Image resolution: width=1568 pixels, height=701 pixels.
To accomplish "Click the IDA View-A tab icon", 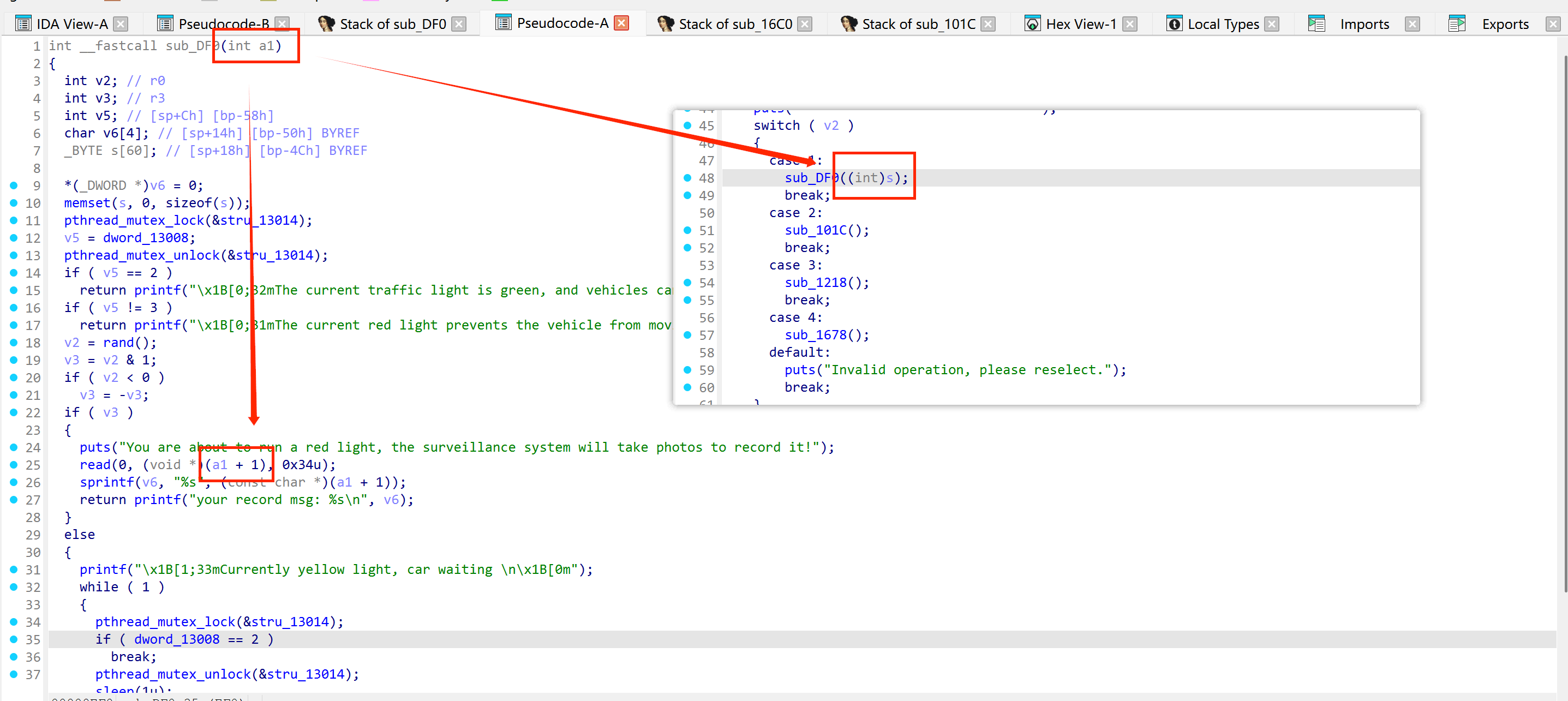I will pyautogui.click(x=23, y=24).
